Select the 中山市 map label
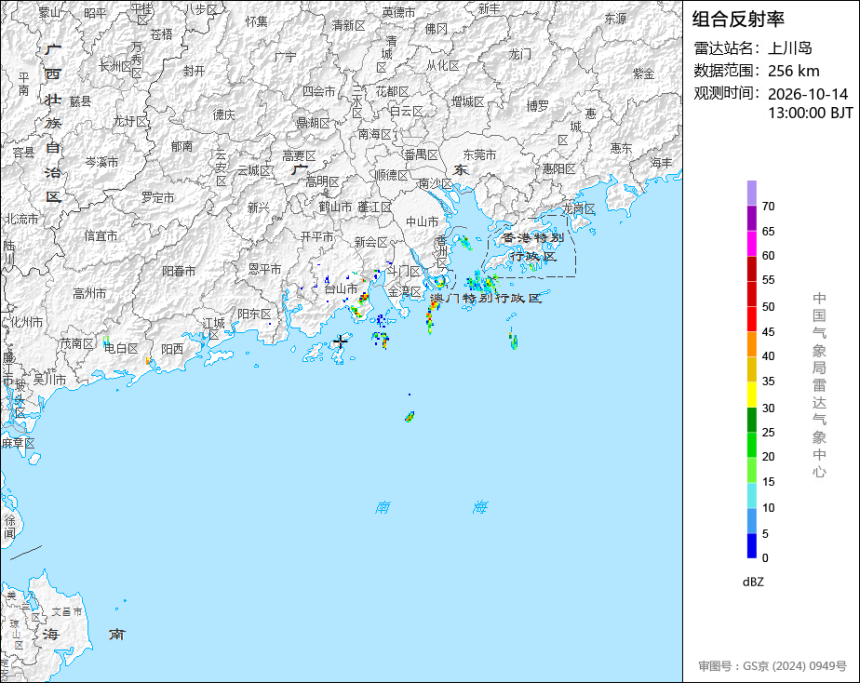This screenshot has width=860, height=683. pos(422,222)
